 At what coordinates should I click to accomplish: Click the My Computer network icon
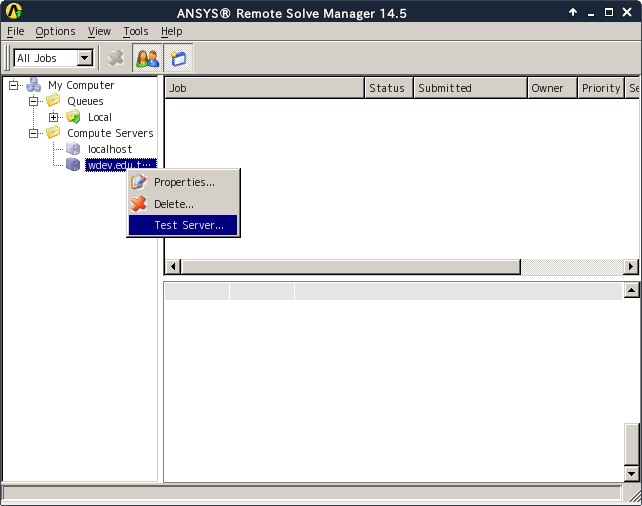(34, 85)
